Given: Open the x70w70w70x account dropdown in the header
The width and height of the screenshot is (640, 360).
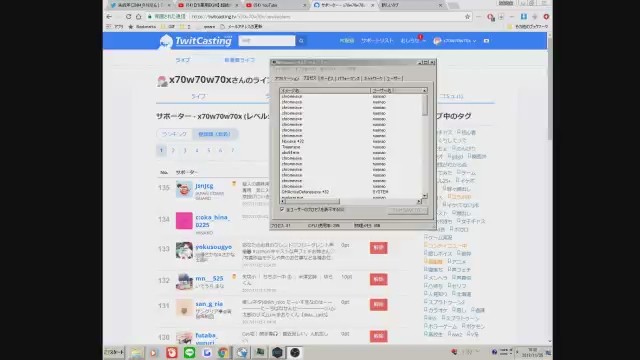Looking at the screenshot, I should [x=455, y=41].
